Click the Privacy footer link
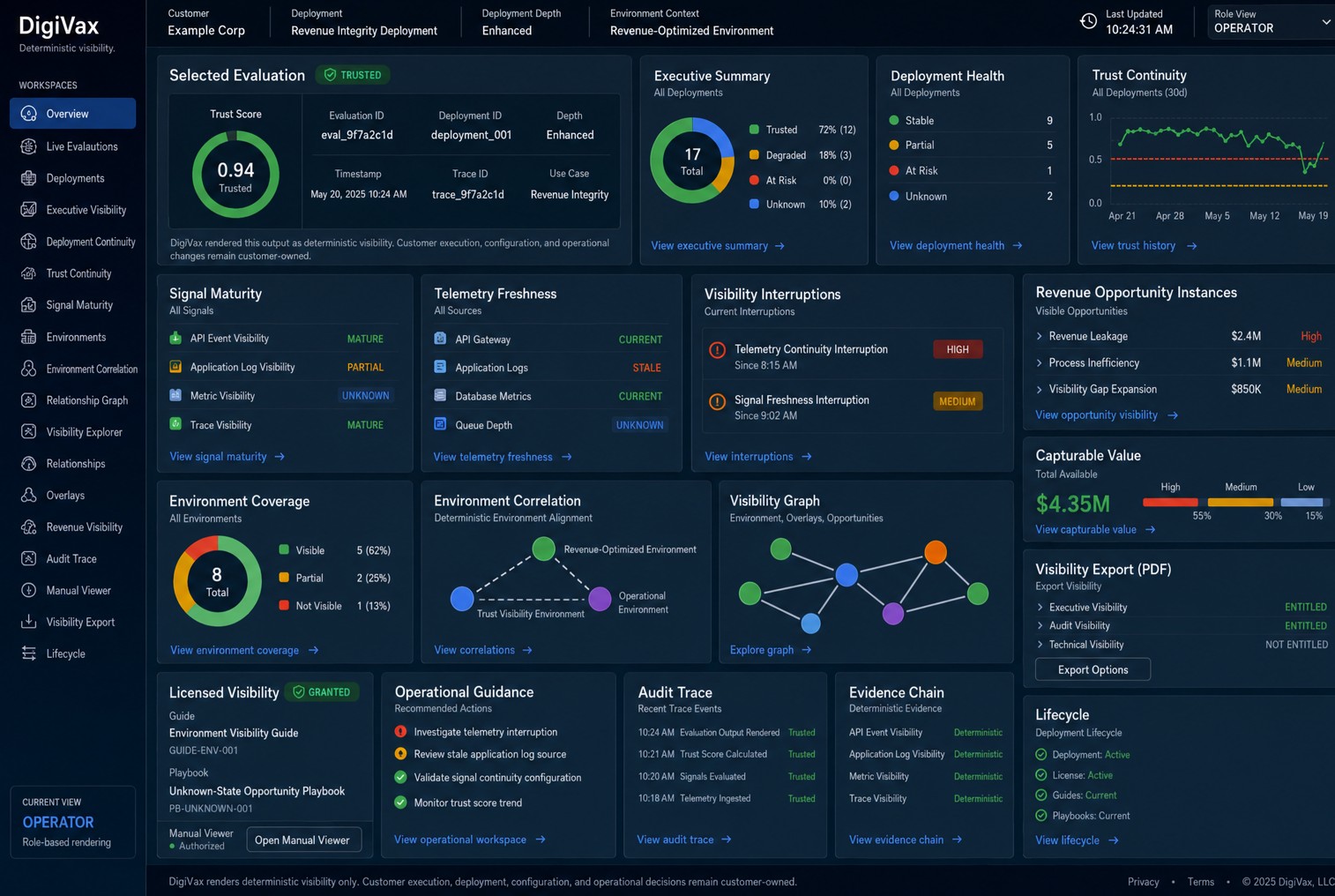The image size is (1335, 896). pyautogui.click(x=1143, y=882)
